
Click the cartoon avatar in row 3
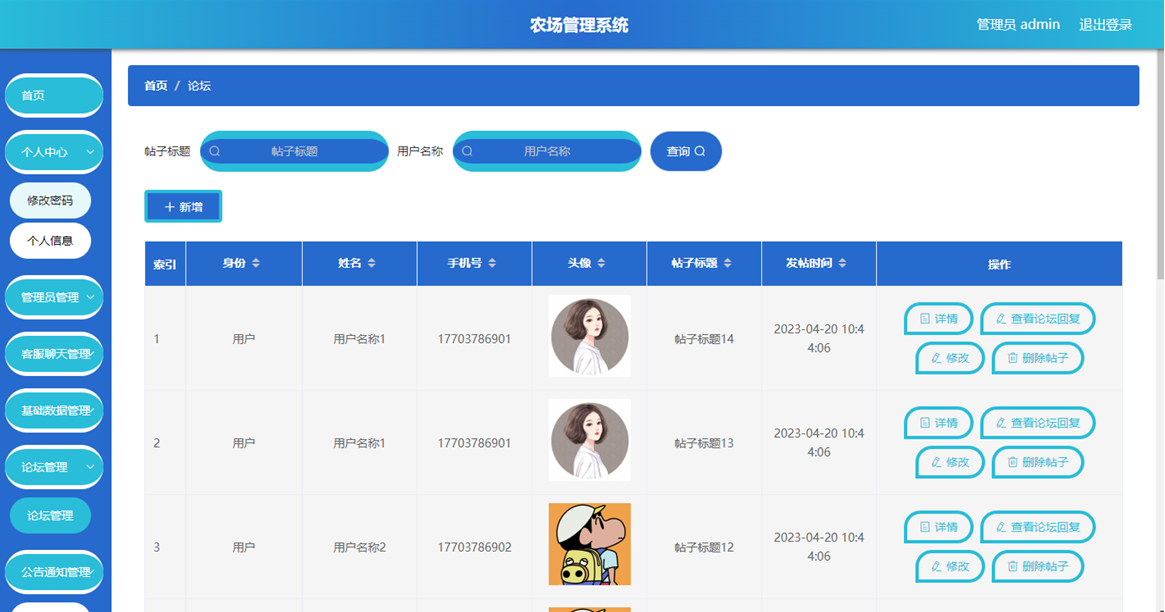pos(590,544)
